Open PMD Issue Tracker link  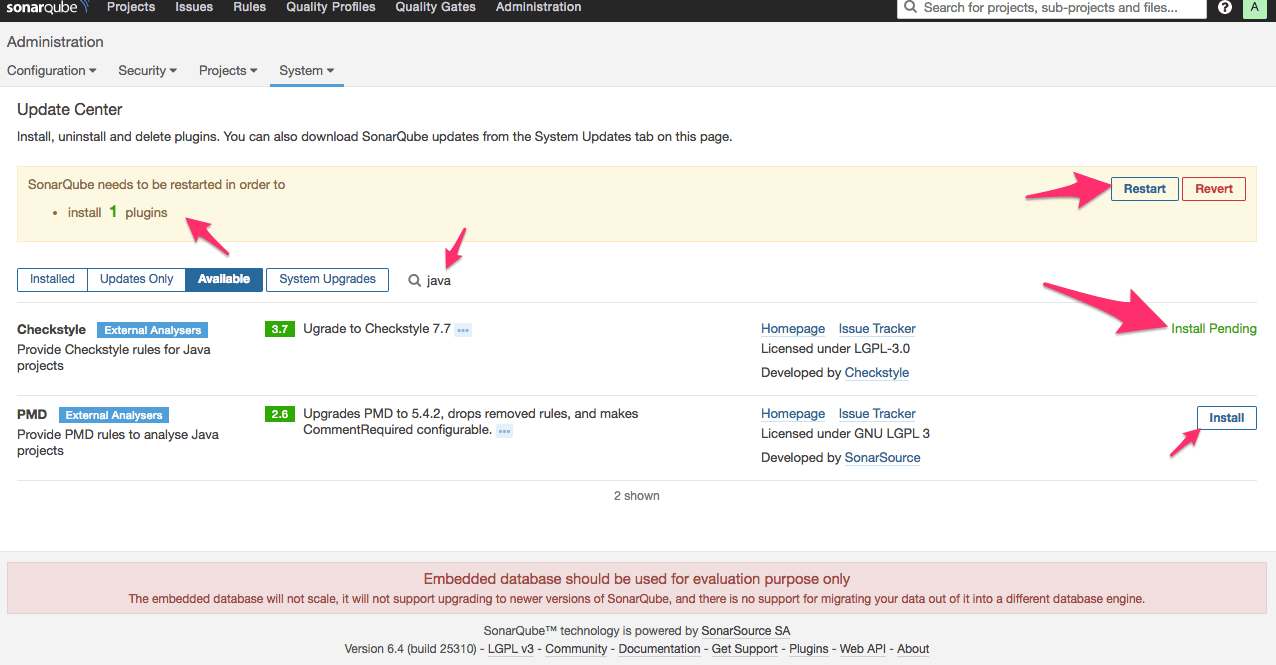(x=877, y=414)
